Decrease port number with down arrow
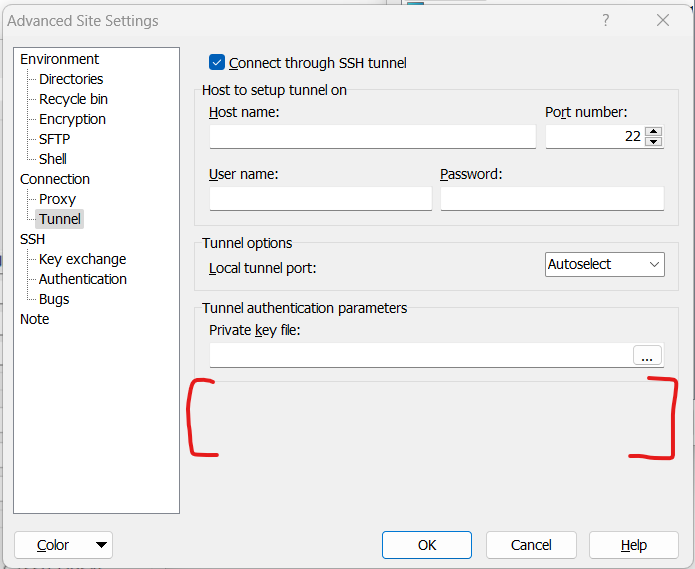The height and width of the screenshot is (569, 695). point(654,142)
